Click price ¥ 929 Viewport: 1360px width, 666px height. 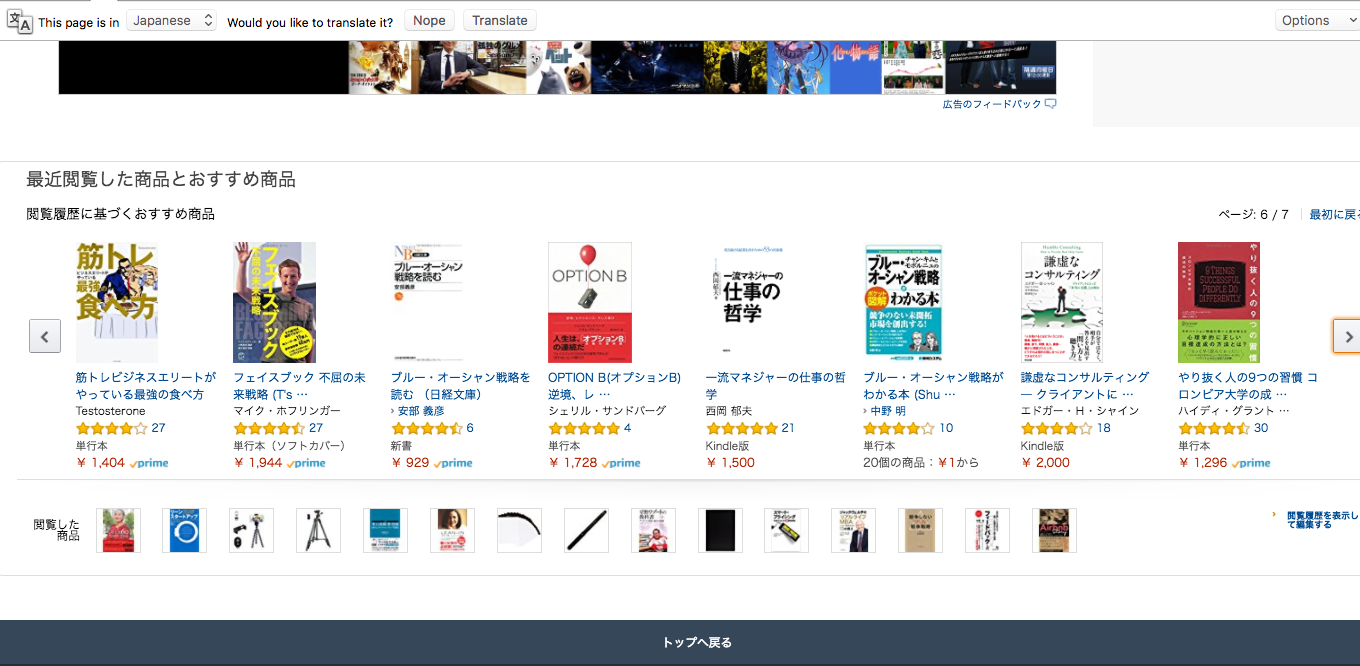(x=410, y=463)
